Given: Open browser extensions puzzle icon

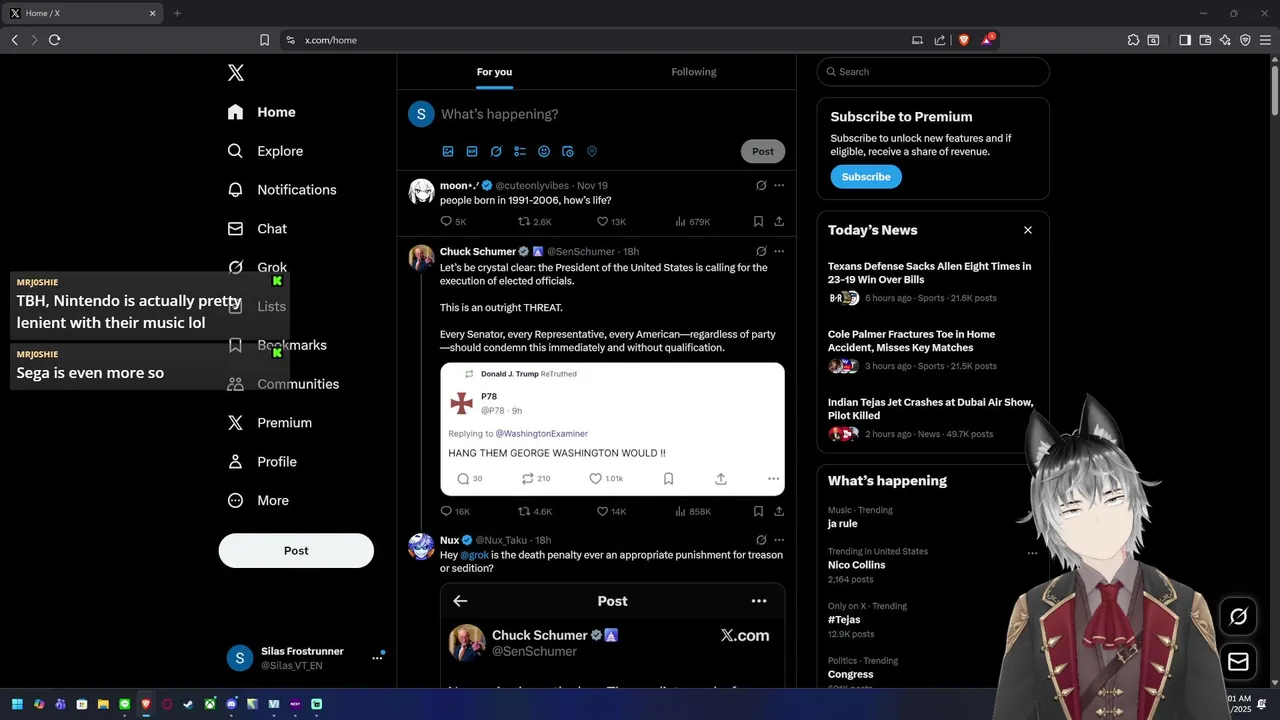Looking at the screenshot, I should tap(1133, 40).
